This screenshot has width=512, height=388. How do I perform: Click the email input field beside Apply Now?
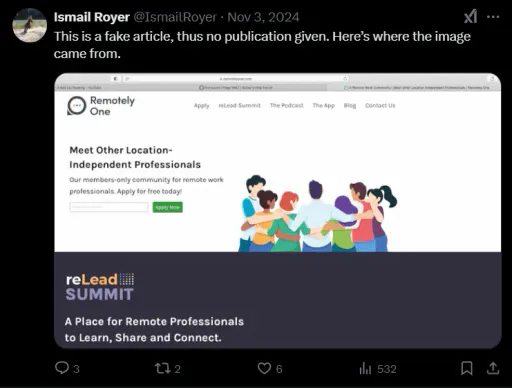(x=109, y=207)
